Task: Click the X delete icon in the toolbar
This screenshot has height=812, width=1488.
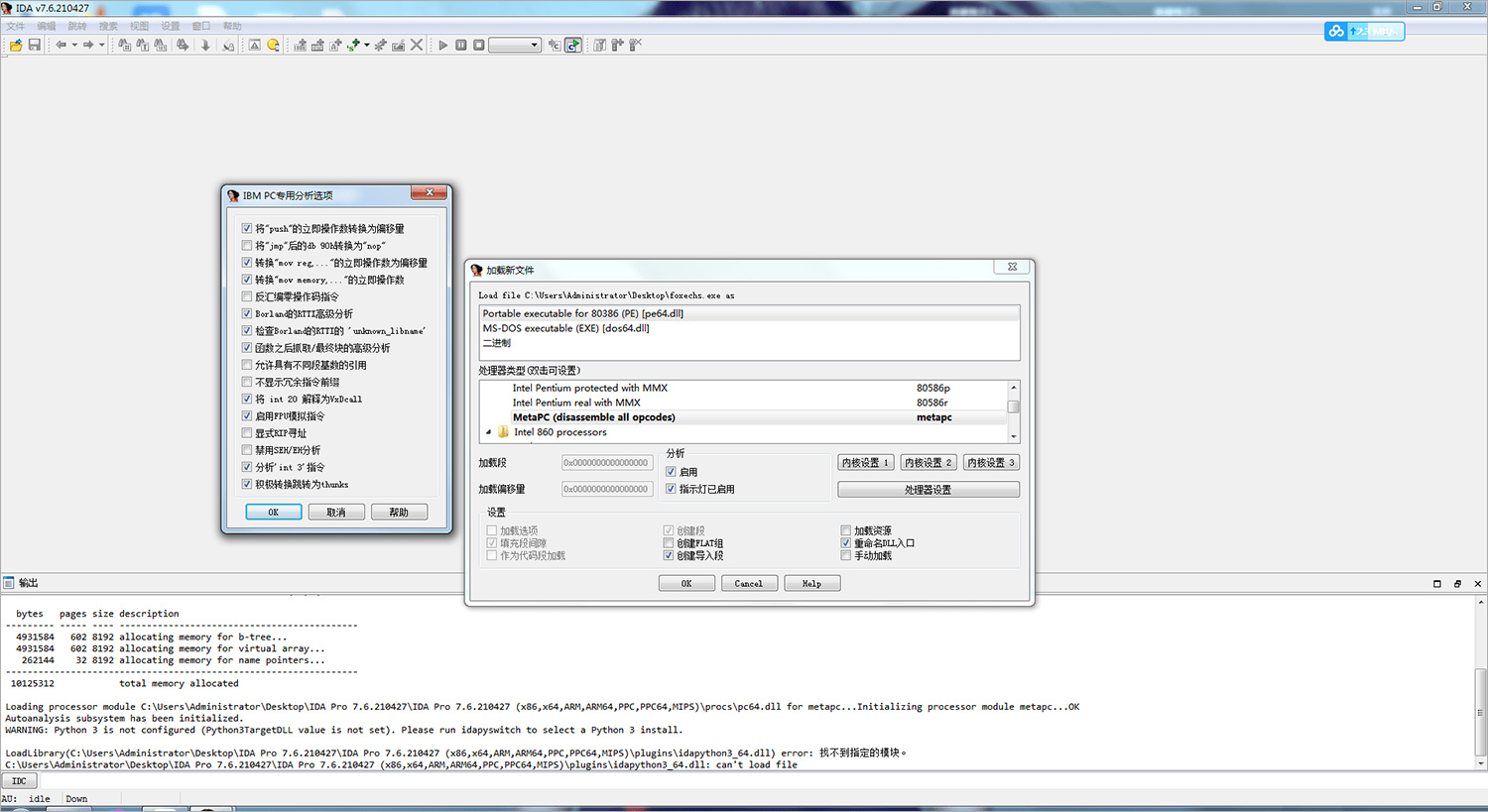Action: click(417, 45)
